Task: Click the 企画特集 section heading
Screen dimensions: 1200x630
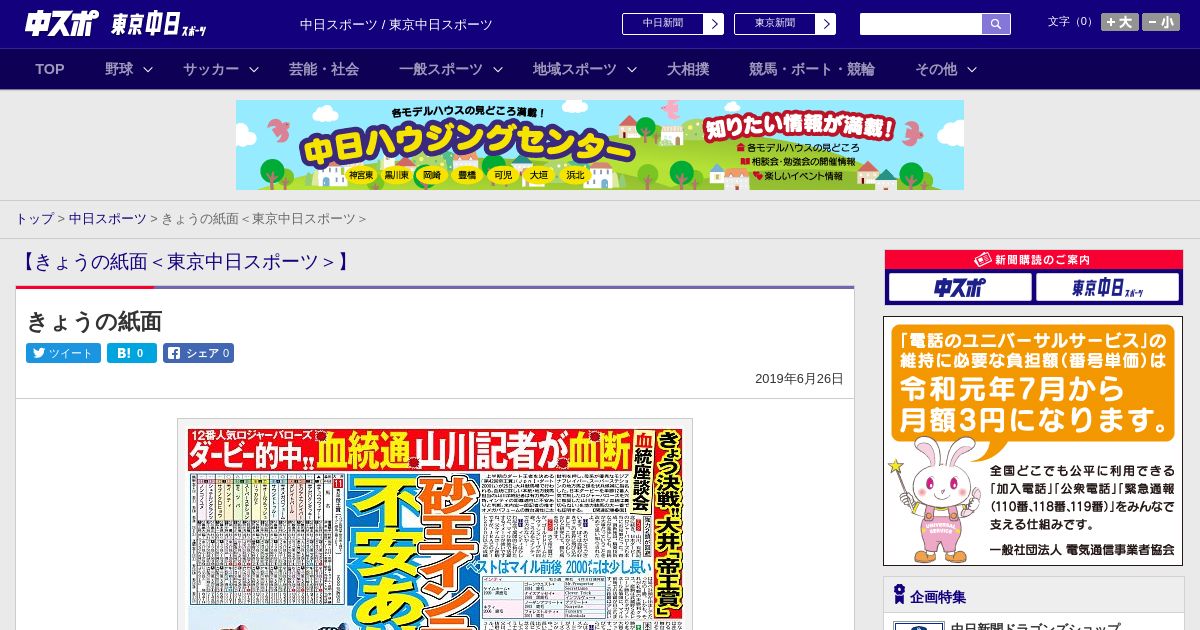Action: (938, 597)
